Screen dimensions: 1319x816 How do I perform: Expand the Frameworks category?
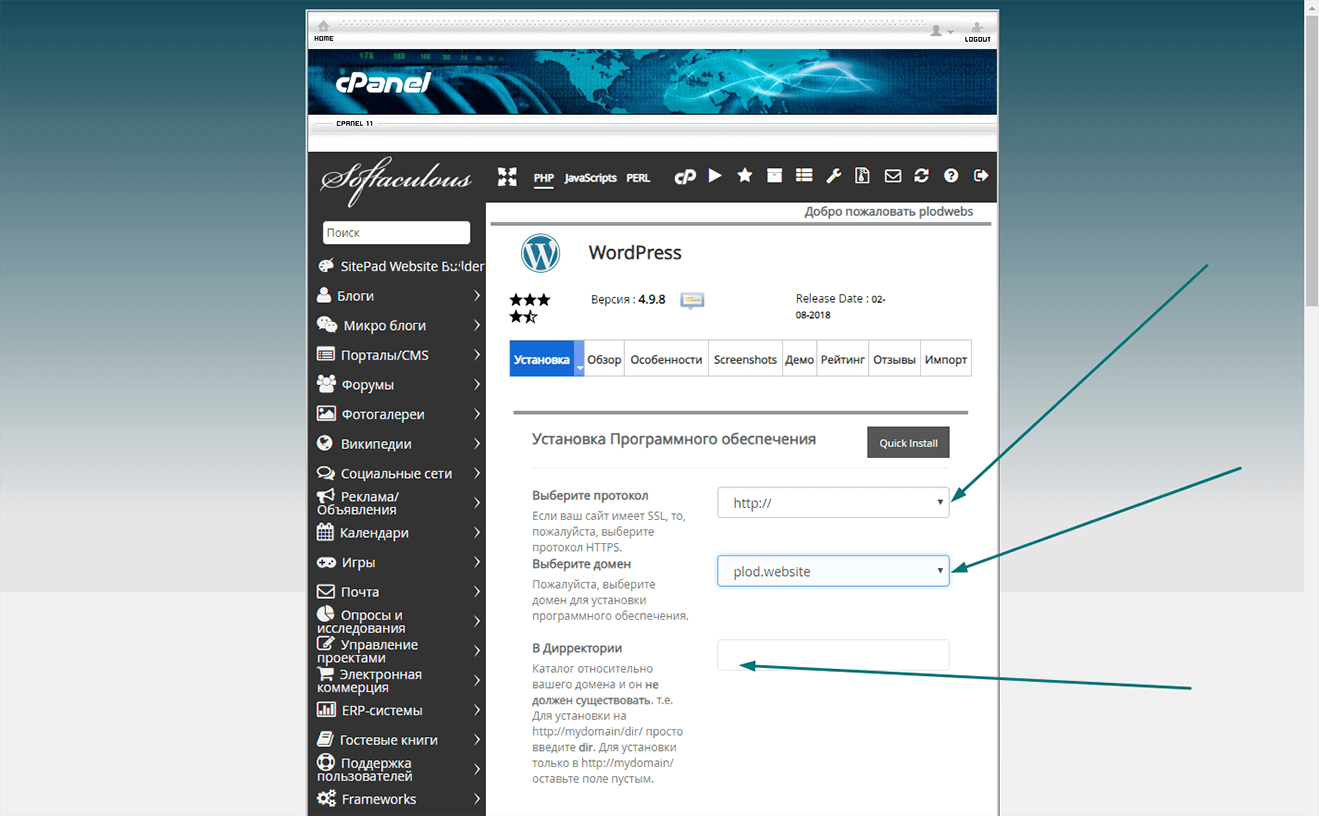(399, 799)
